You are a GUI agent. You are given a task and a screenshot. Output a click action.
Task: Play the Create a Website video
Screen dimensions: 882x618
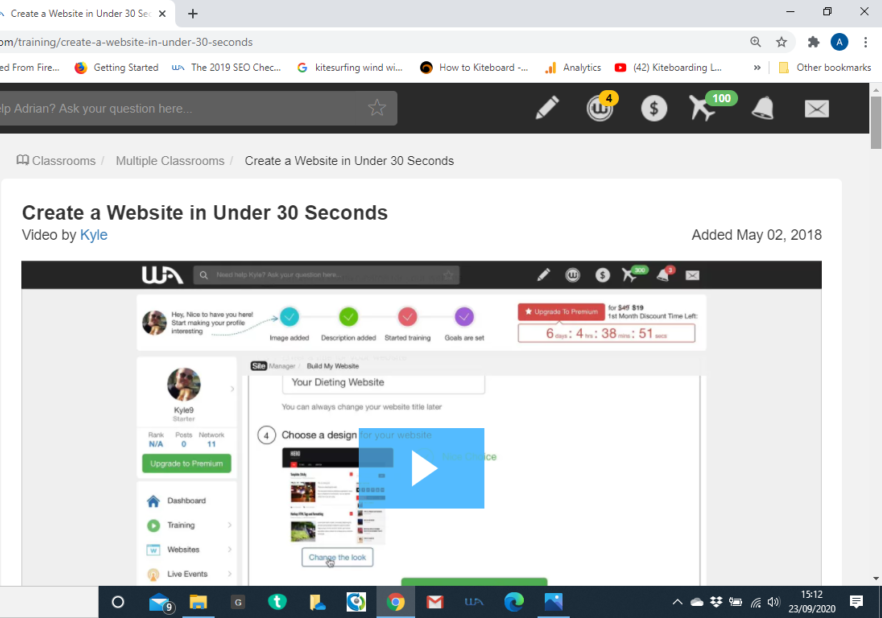[x=421, y=468]
